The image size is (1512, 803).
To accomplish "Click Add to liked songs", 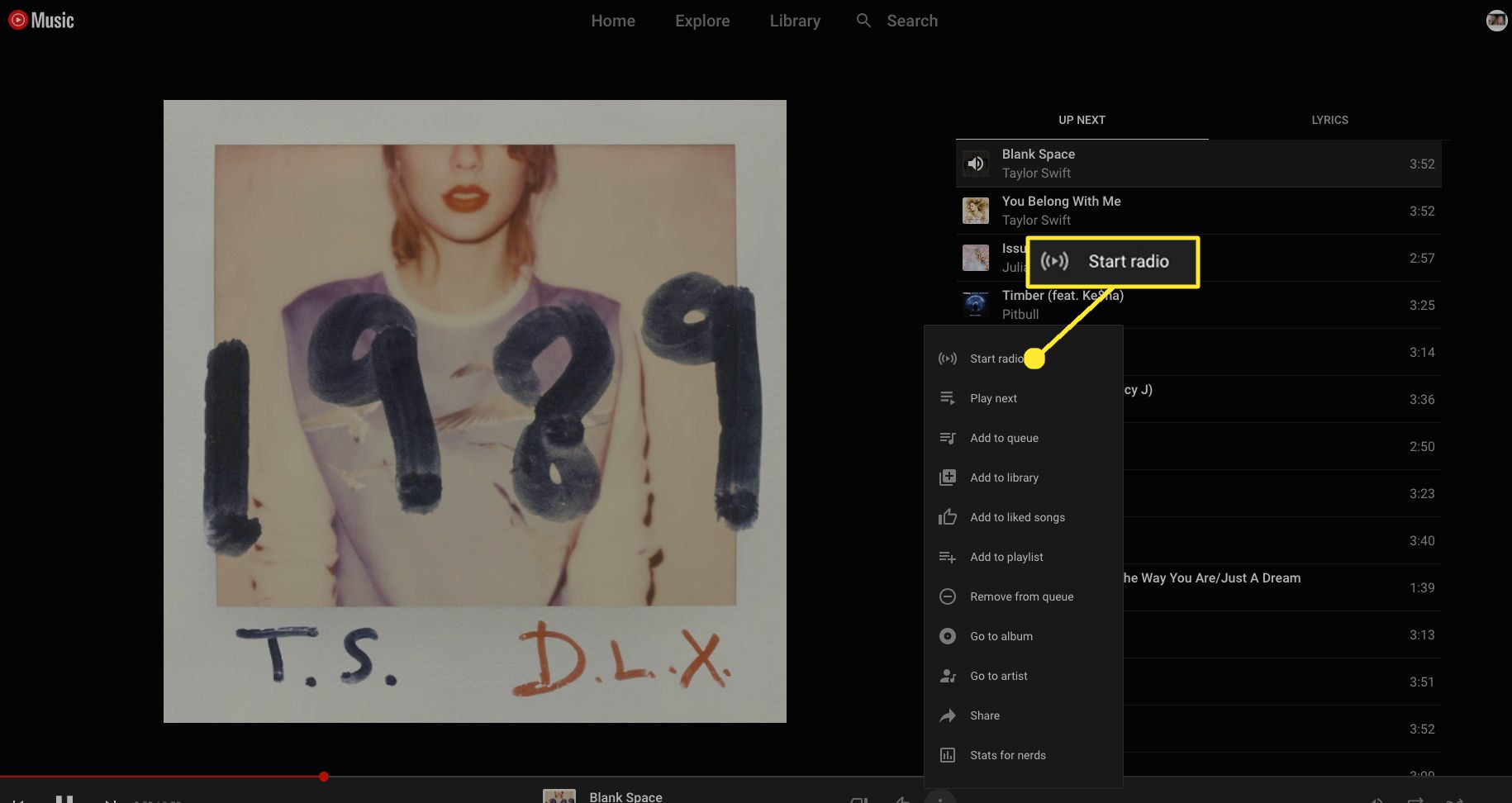I will pyautogui.click(x=1023, y=517).
